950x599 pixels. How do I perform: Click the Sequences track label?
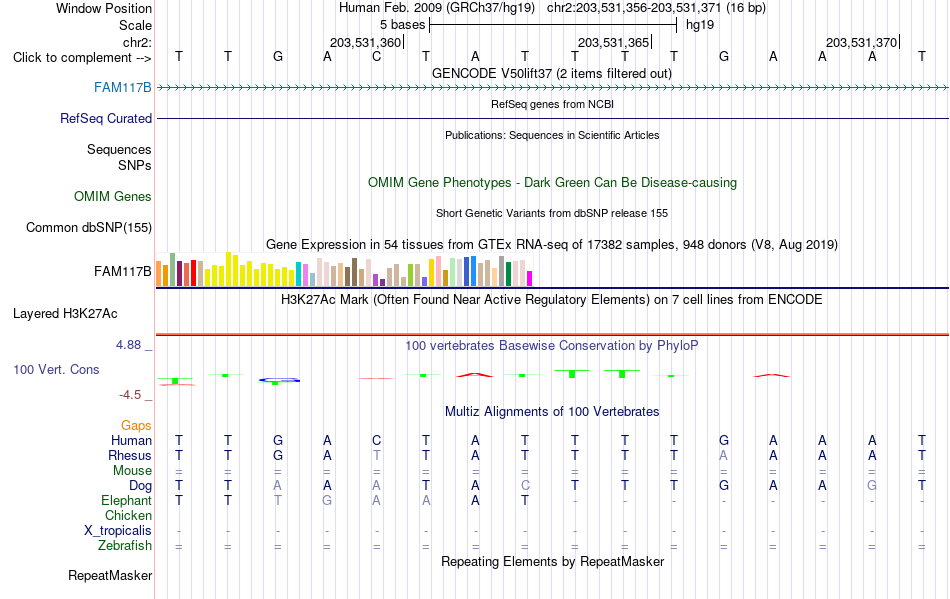pyautogui.click(x=119, y=149)
